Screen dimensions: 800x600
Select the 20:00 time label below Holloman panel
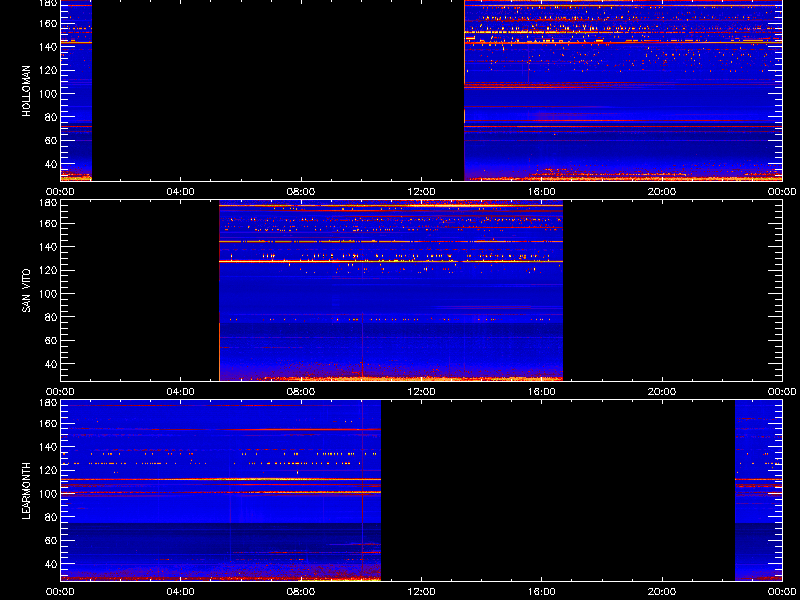click(662, 192)
